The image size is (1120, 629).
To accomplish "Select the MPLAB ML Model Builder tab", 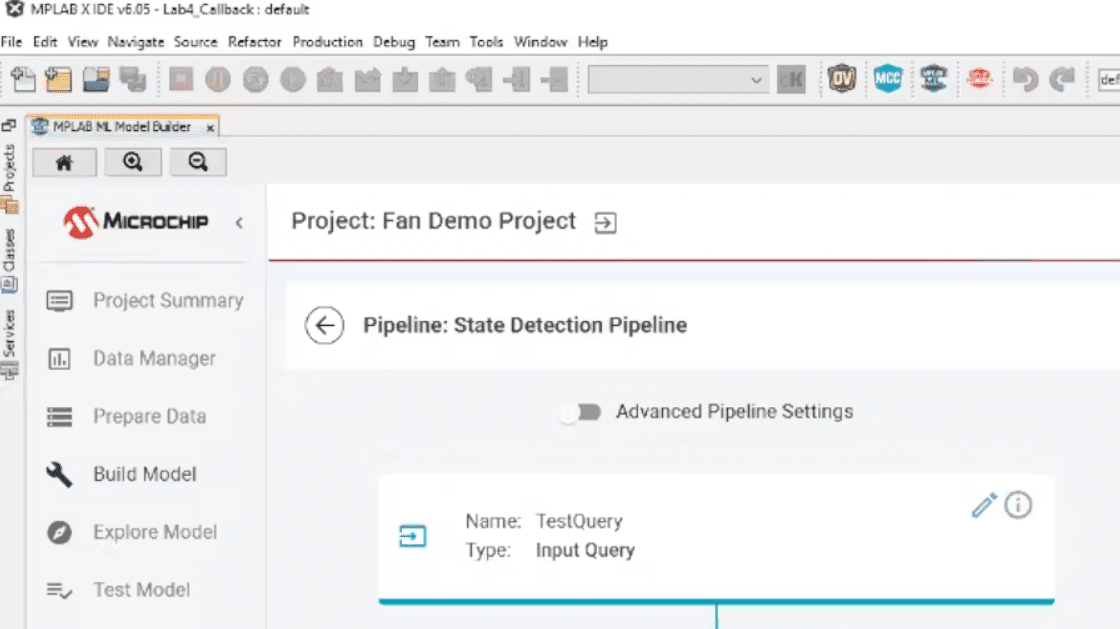I will [x=121, y=126].
